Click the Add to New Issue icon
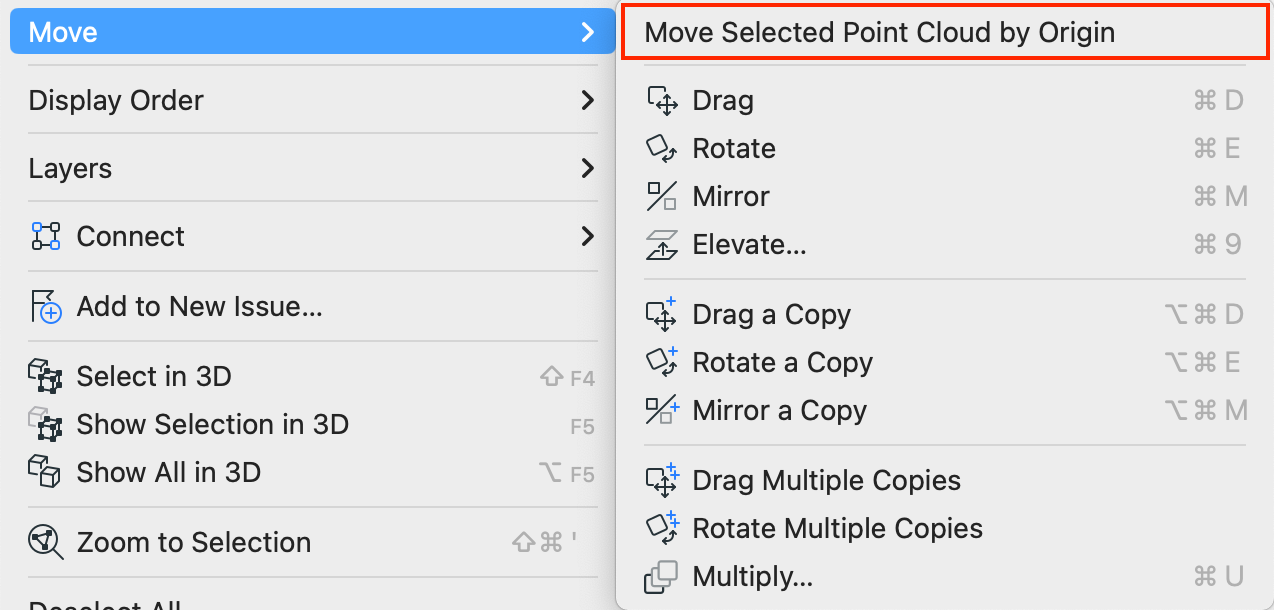 pos(46,306)
